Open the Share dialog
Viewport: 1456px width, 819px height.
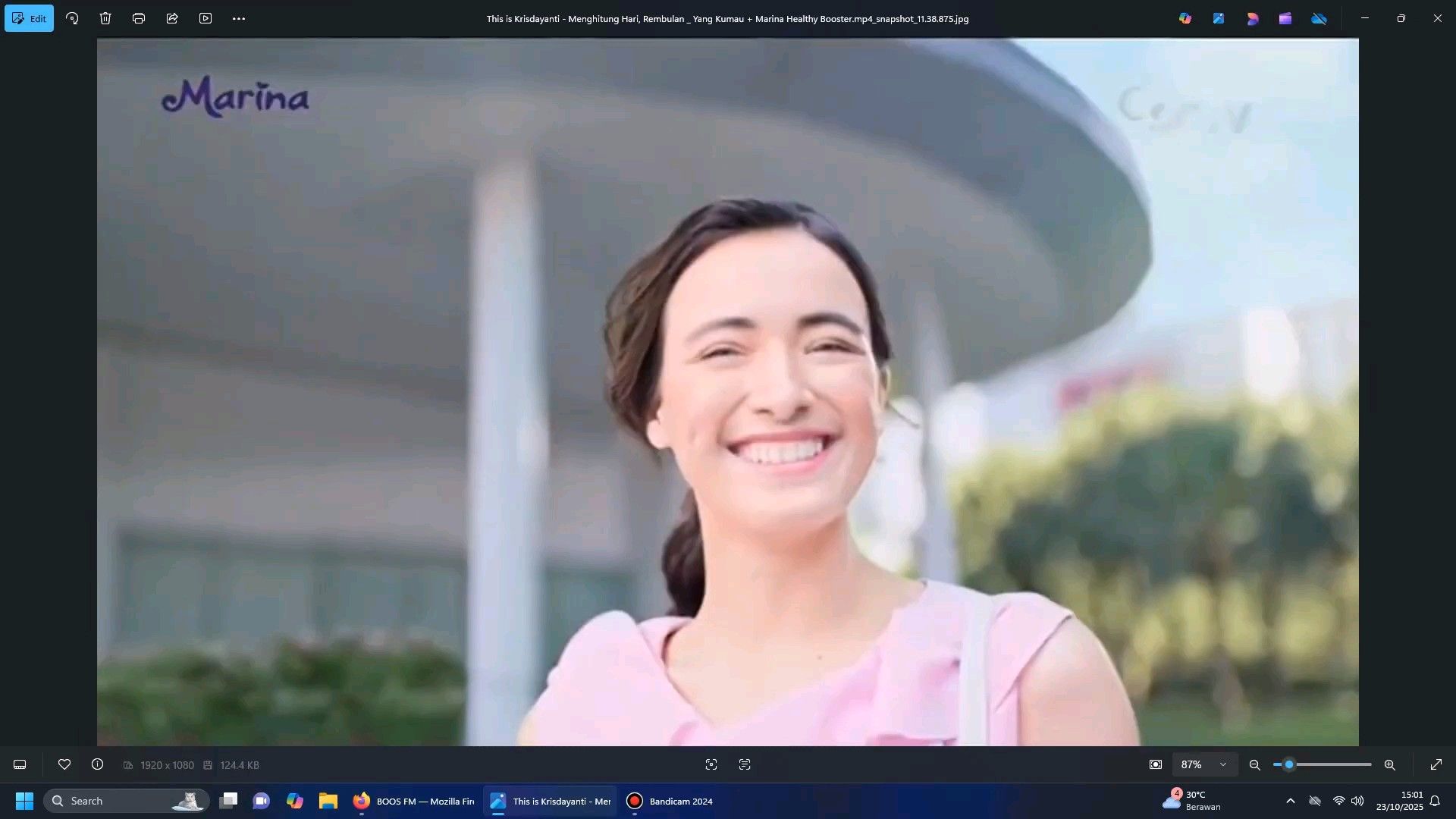(172, 18)
